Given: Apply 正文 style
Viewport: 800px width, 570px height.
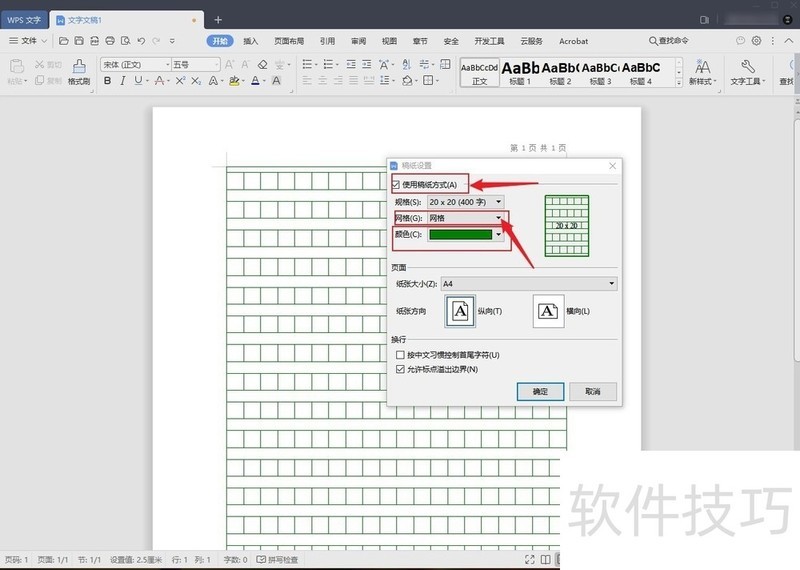Looking at the screenshot, I should pos(480,73).
